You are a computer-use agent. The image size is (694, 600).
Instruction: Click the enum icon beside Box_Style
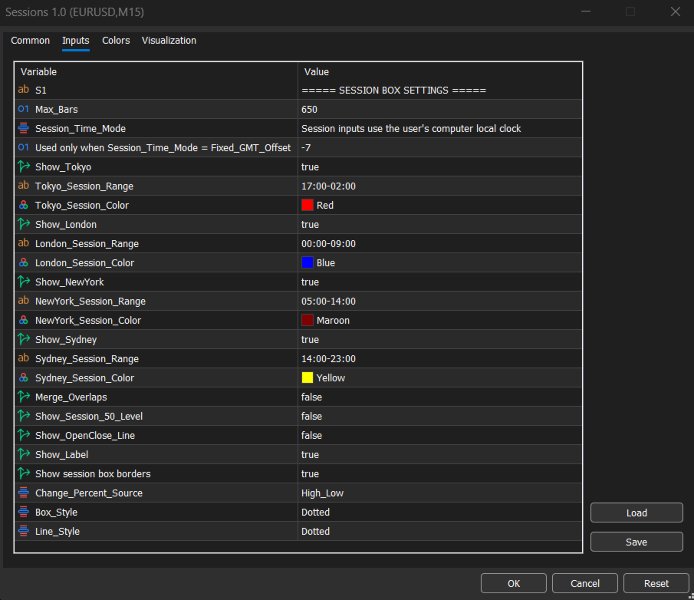(x=23, y=512)
